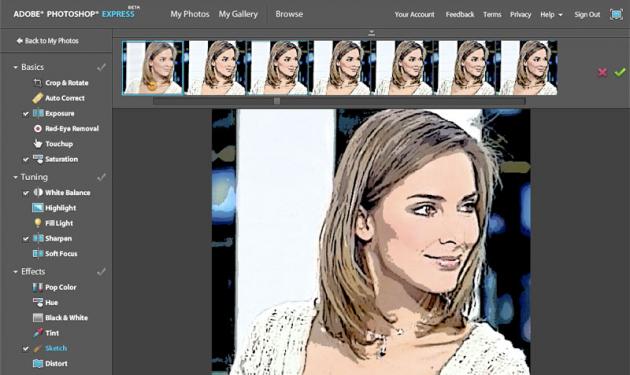Click the Pop Color icon
The width and height of the screenshot is (630, 375).
(38, 287)
